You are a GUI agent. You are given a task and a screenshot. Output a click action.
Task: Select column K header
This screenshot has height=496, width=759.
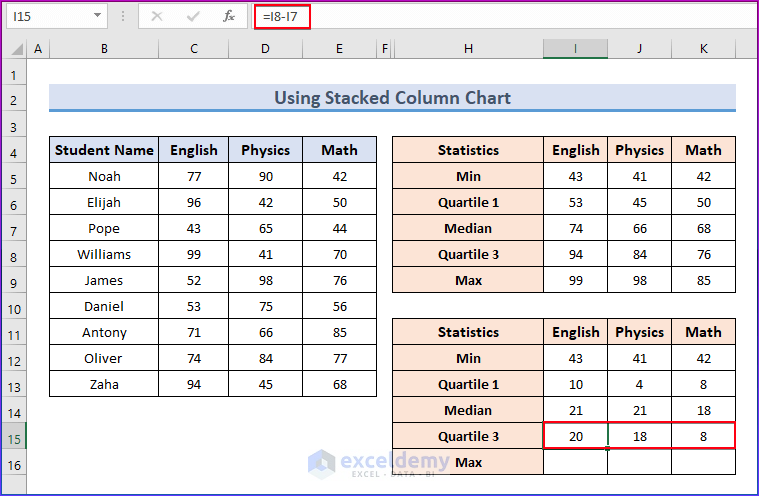[x=703, y=49]
